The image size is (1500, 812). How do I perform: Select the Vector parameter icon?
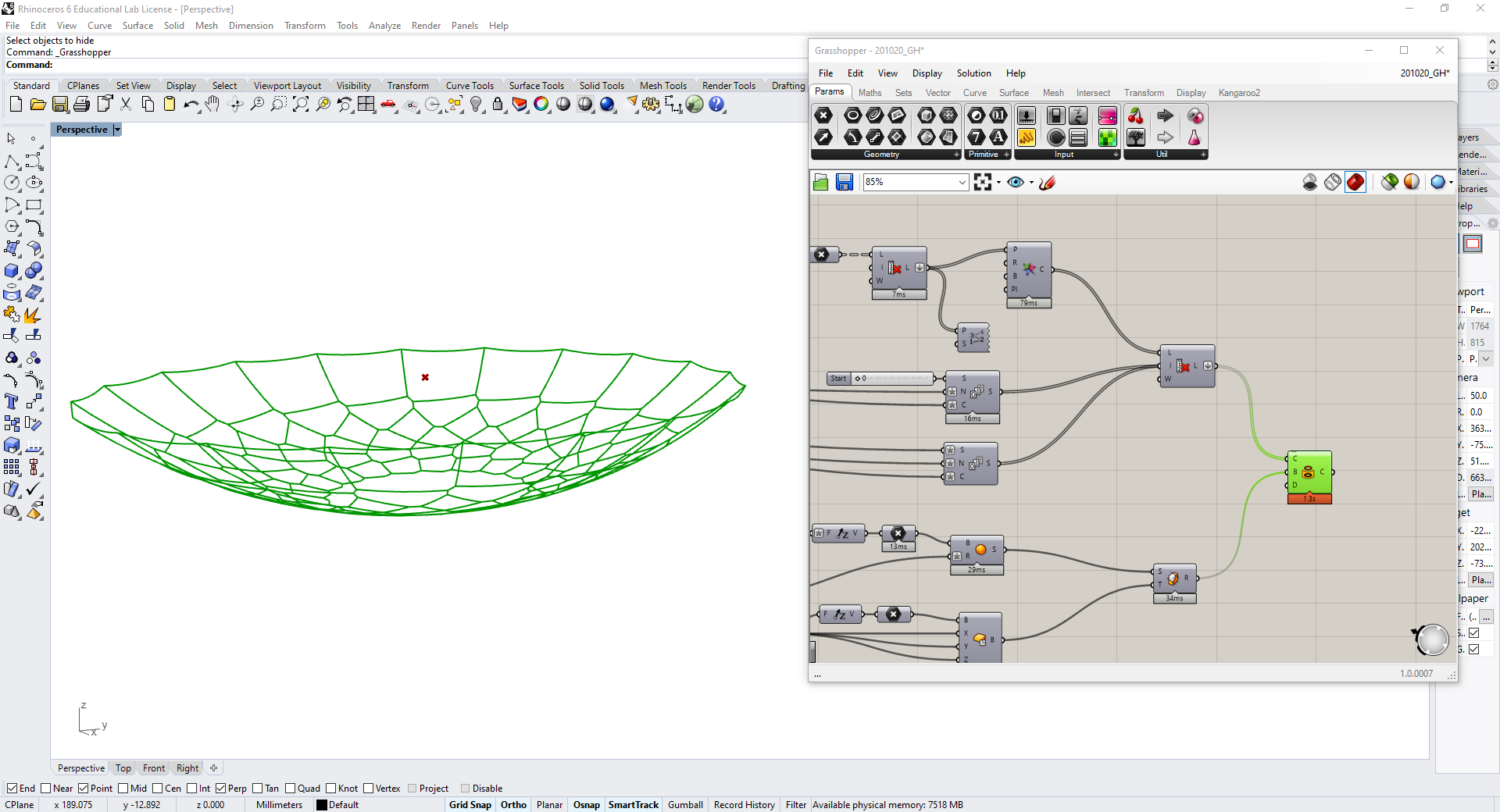823,137
